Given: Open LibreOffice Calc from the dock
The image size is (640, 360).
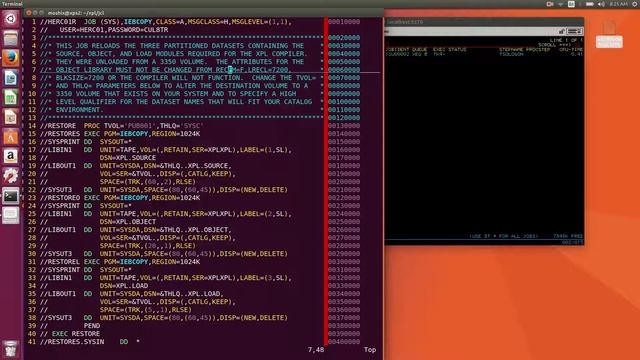Looking at the screenshot, I should coord(11,98).
